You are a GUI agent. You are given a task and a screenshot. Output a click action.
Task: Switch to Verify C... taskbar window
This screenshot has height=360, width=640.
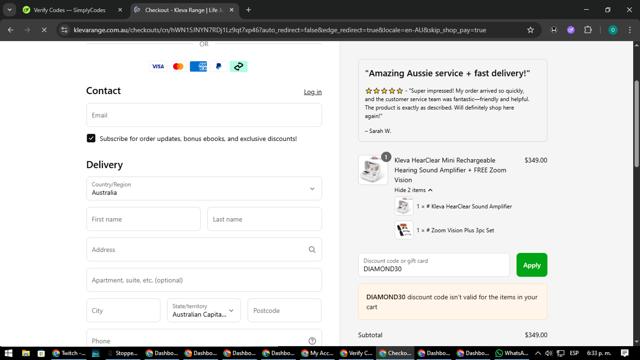(x=356, y=353)
